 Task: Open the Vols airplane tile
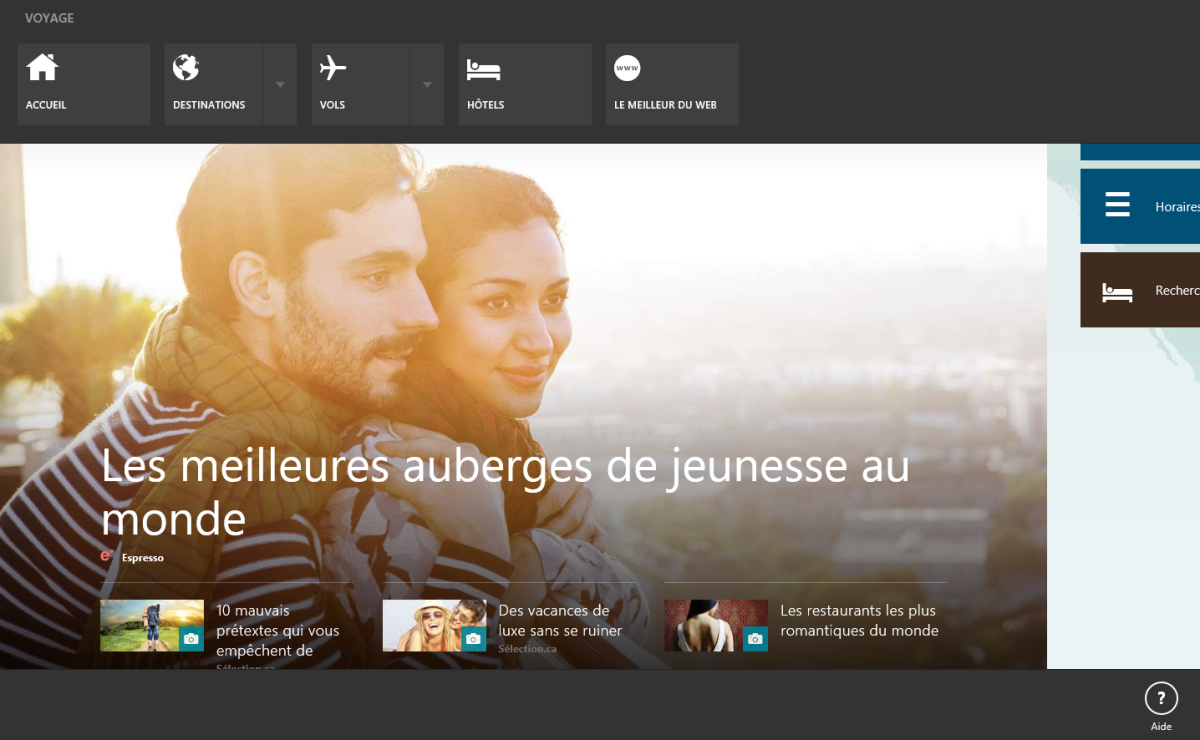tap(360, 84)
